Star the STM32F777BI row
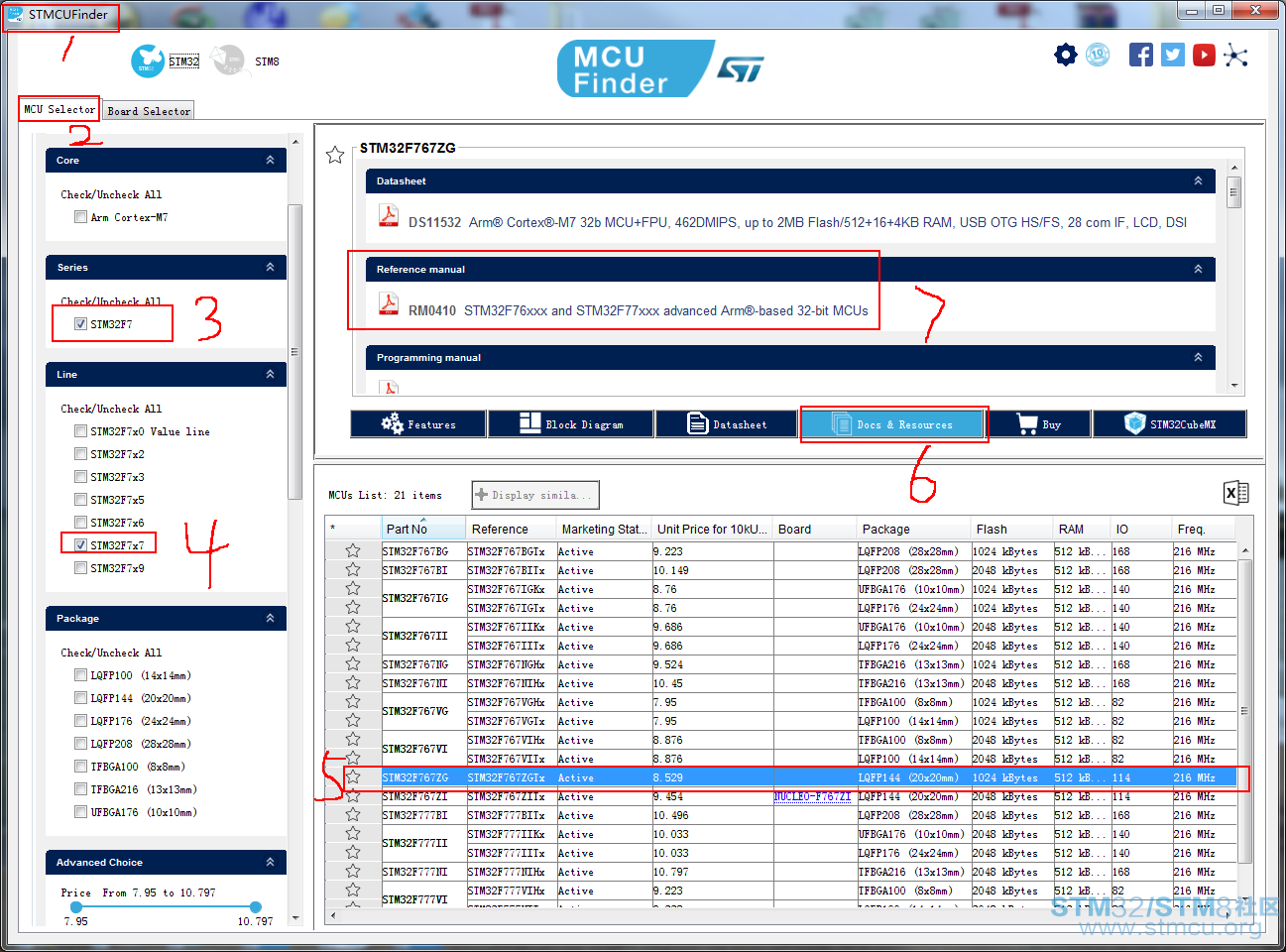This screenshot has height=952, width=1286. click(353, 815)
